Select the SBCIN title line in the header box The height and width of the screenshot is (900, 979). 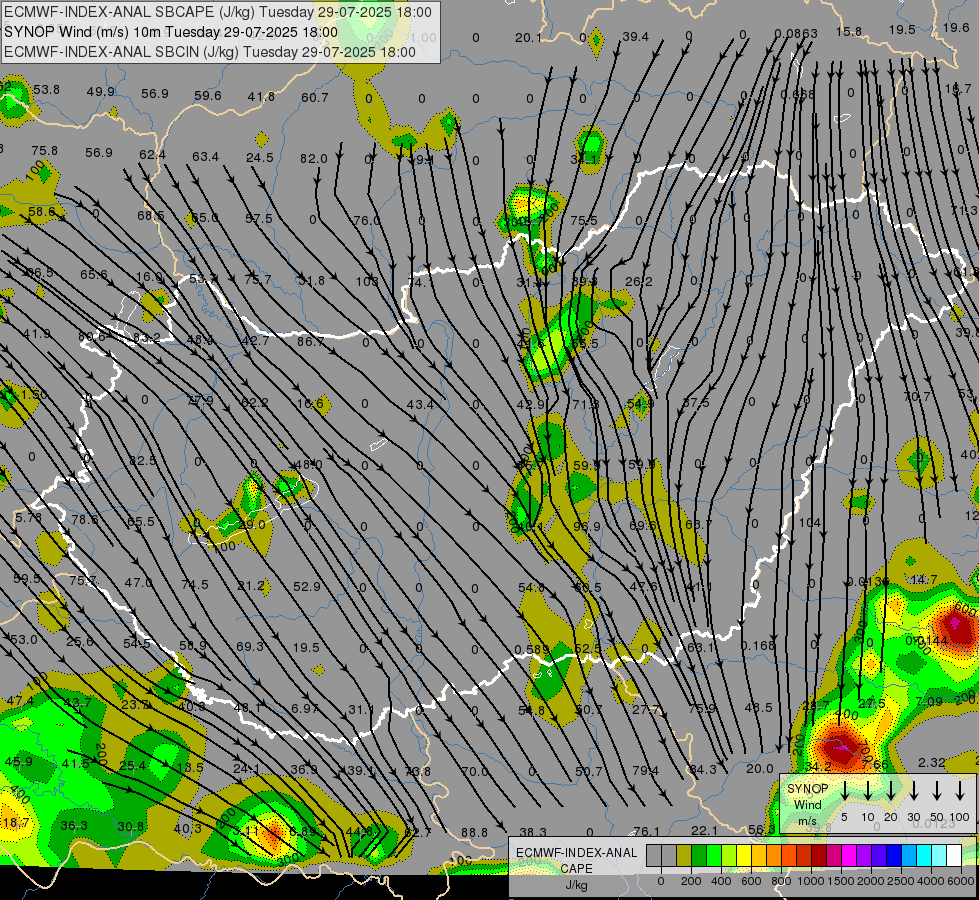[210, 52]
